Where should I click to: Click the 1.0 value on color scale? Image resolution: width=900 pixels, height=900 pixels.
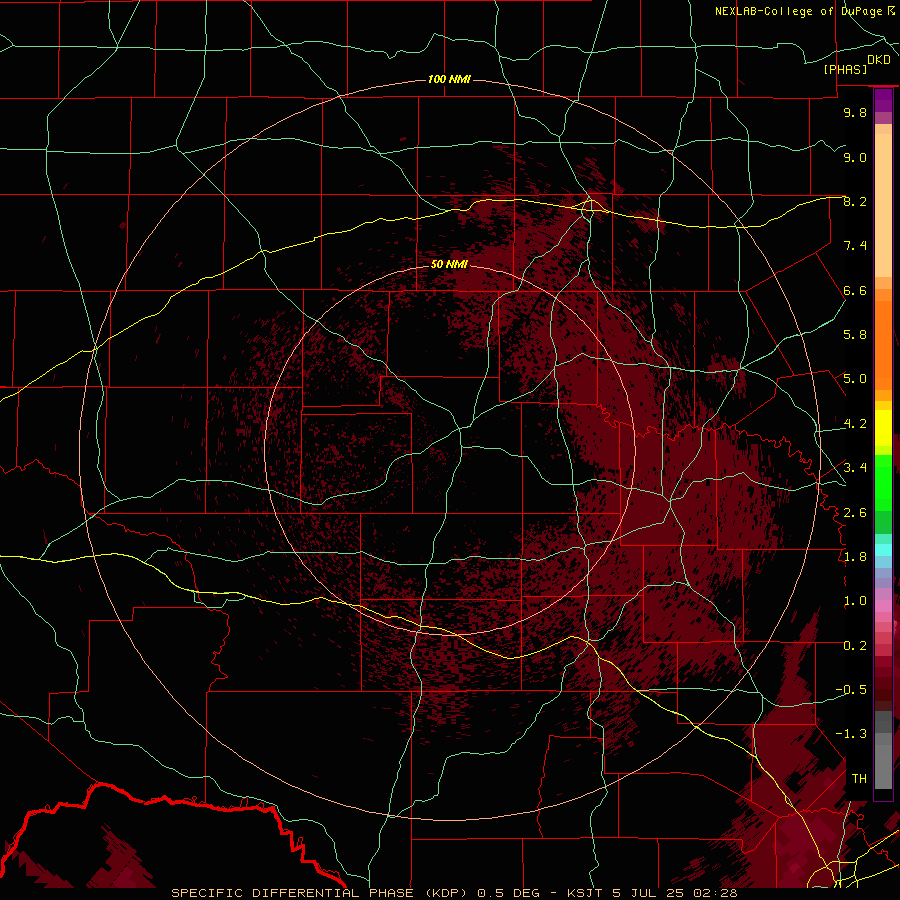pos(855,601)
